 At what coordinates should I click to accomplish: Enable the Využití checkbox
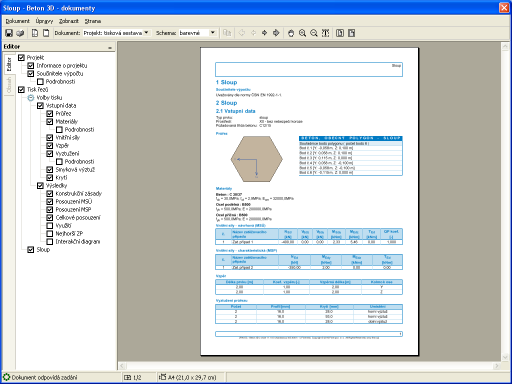coord(50,226)
